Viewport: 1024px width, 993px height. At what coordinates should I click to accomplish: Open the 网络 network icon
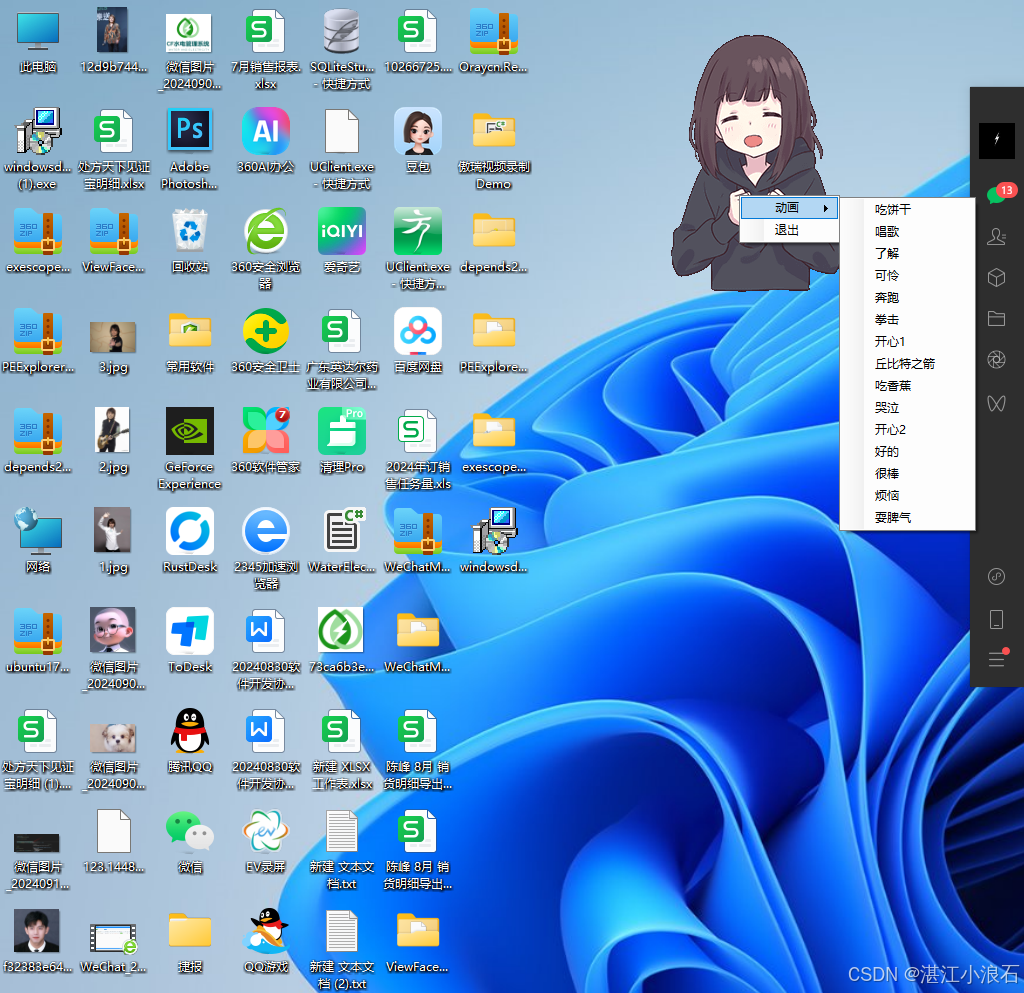pos(38,531)
